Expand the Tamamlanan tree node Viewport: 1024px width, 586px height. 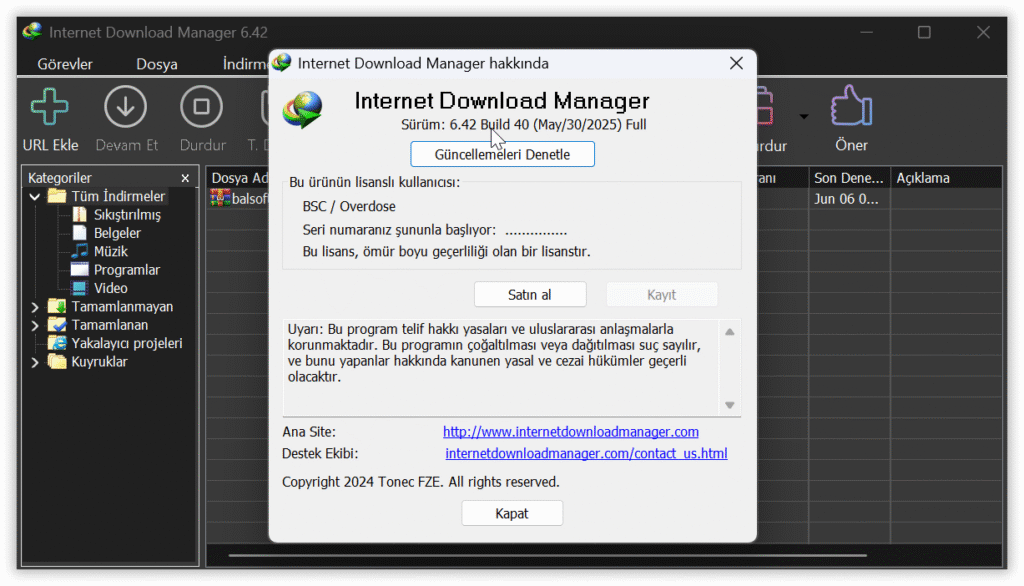click(35, 325)
